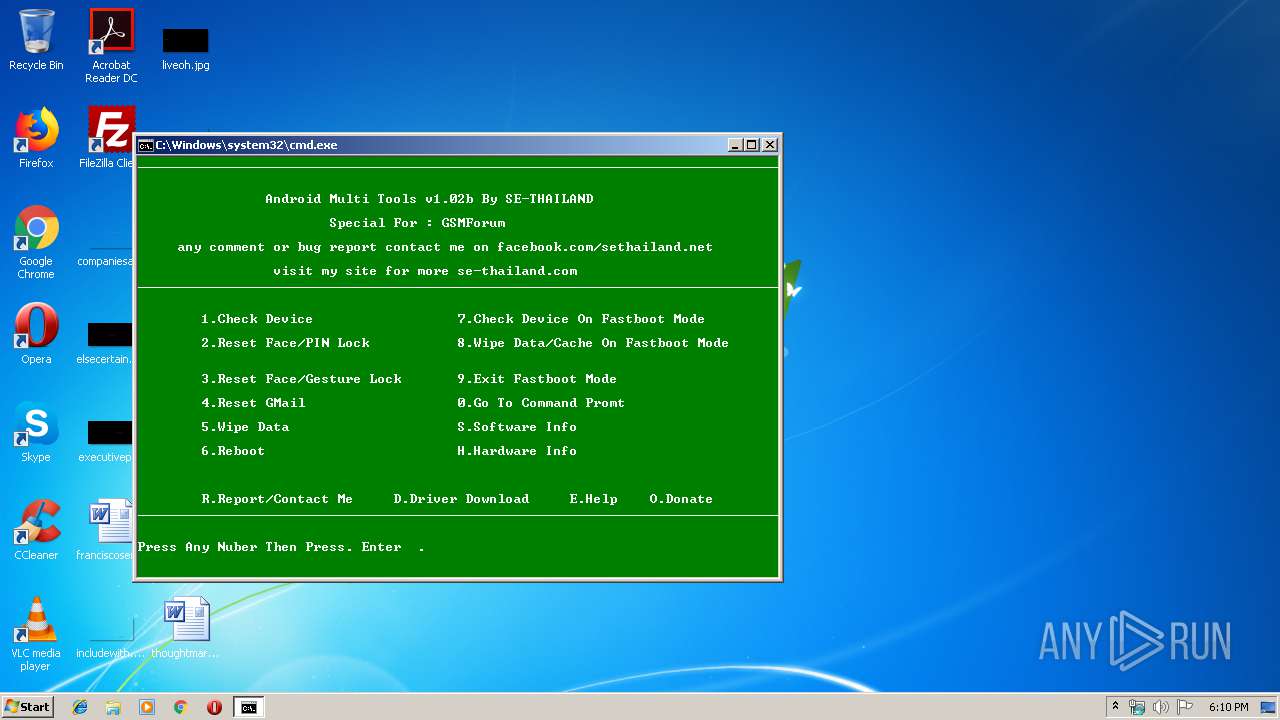Select the franciscoser Word document icon
1280x720 pixels.
click(x=108, y=530)
